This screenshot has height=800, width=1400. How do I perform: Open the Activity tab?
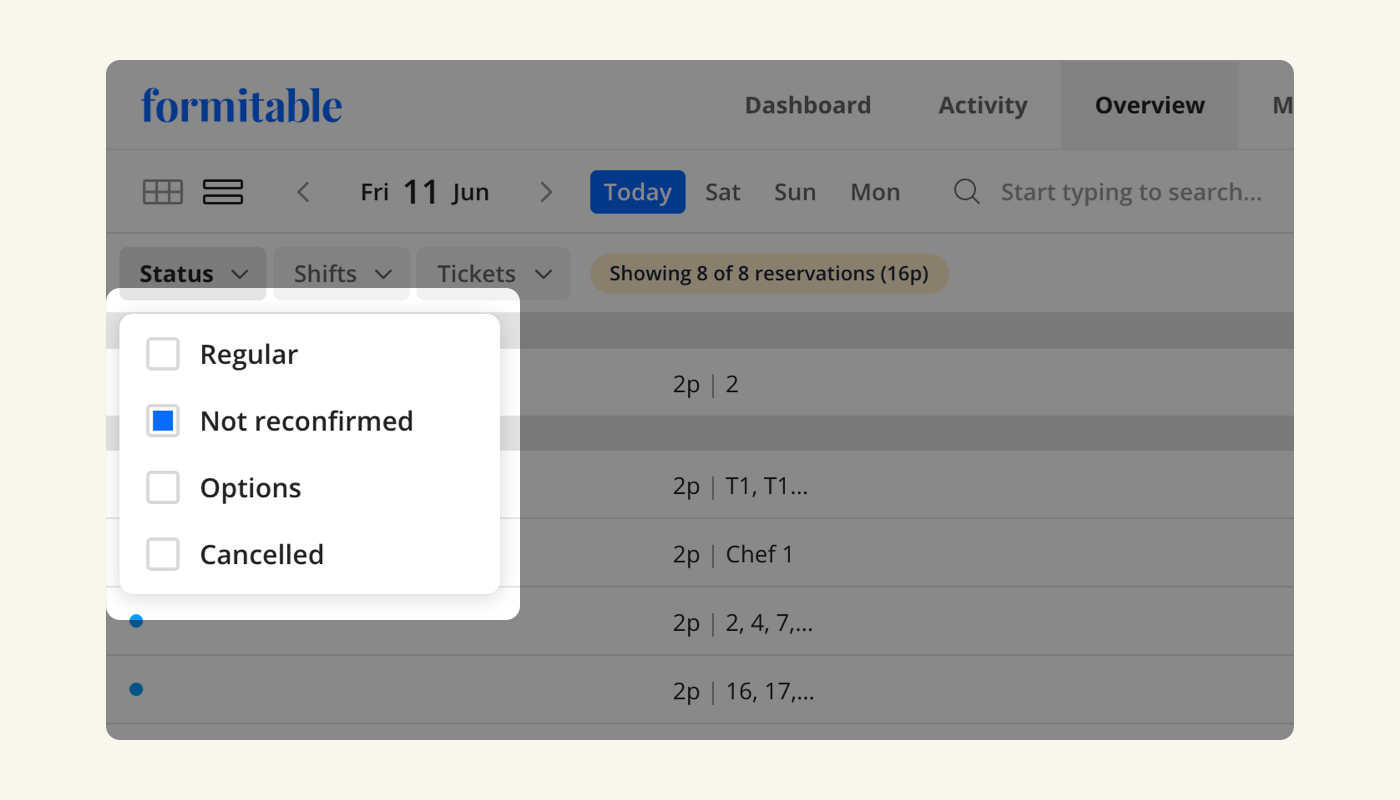[x=983, y=105]
